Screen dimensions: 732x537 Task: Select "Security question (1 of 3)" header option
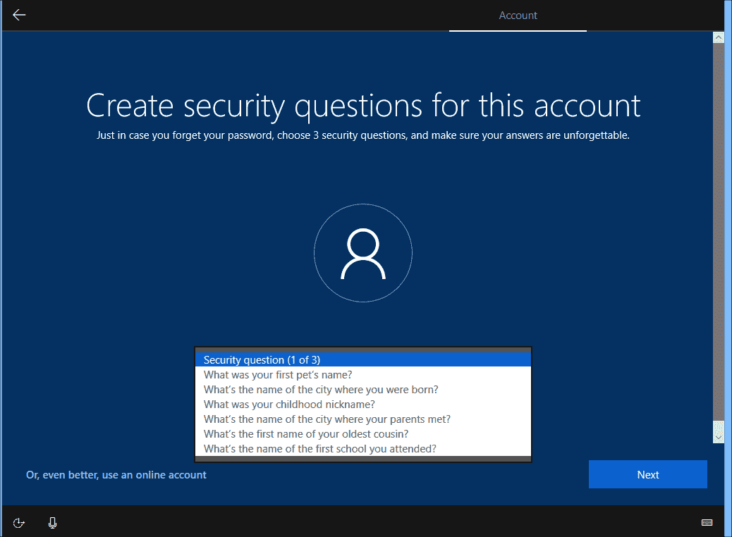click(x=362, y=360)
